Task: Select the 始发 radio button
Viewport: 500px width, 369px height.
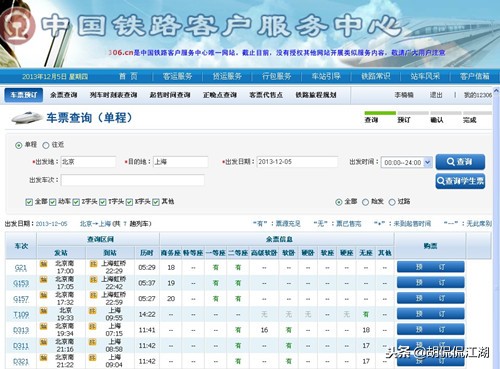Action: (365, 202)
